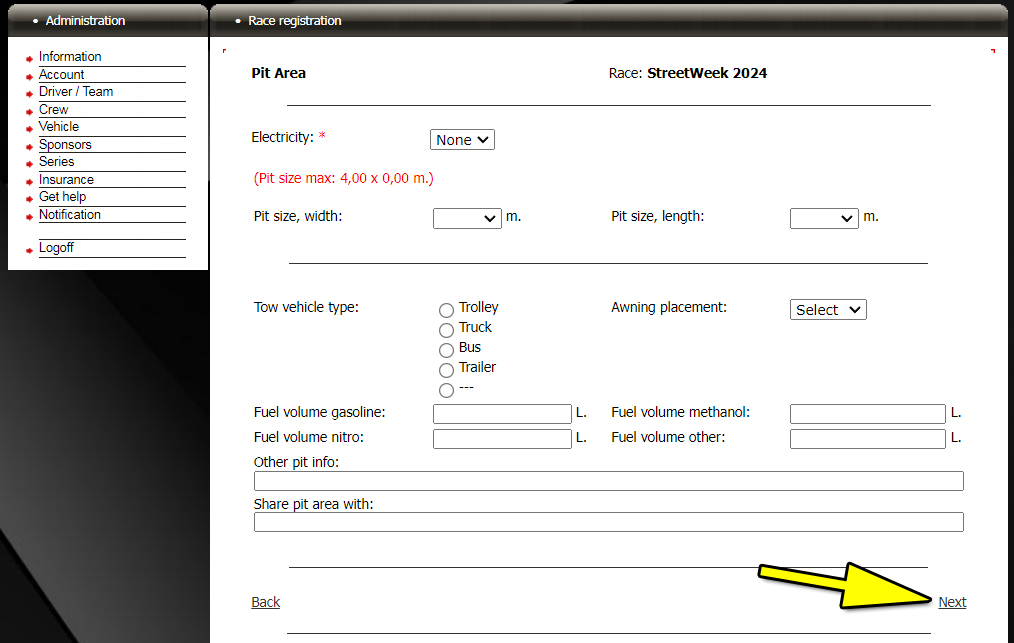Image resolution: width=1014 pixels, height=643 pixels.
Task: Click the Fuel volume other input field
Action: pos(868,439)
